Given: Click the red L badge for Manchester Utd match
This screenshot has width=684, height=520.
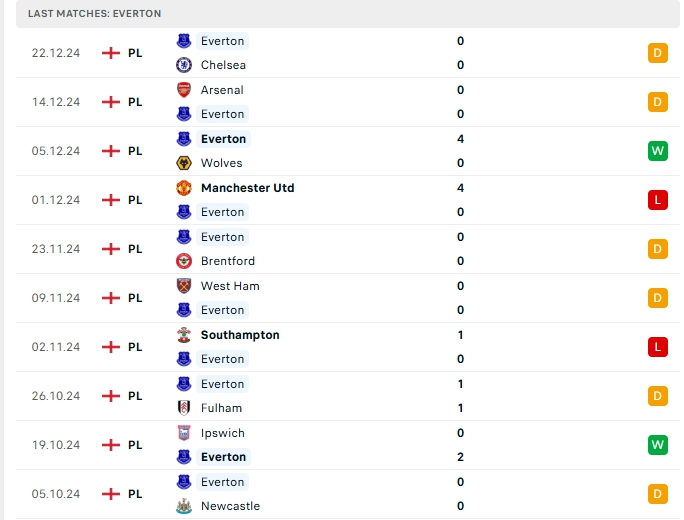Looking at the screenshot, I should (657, 200).
